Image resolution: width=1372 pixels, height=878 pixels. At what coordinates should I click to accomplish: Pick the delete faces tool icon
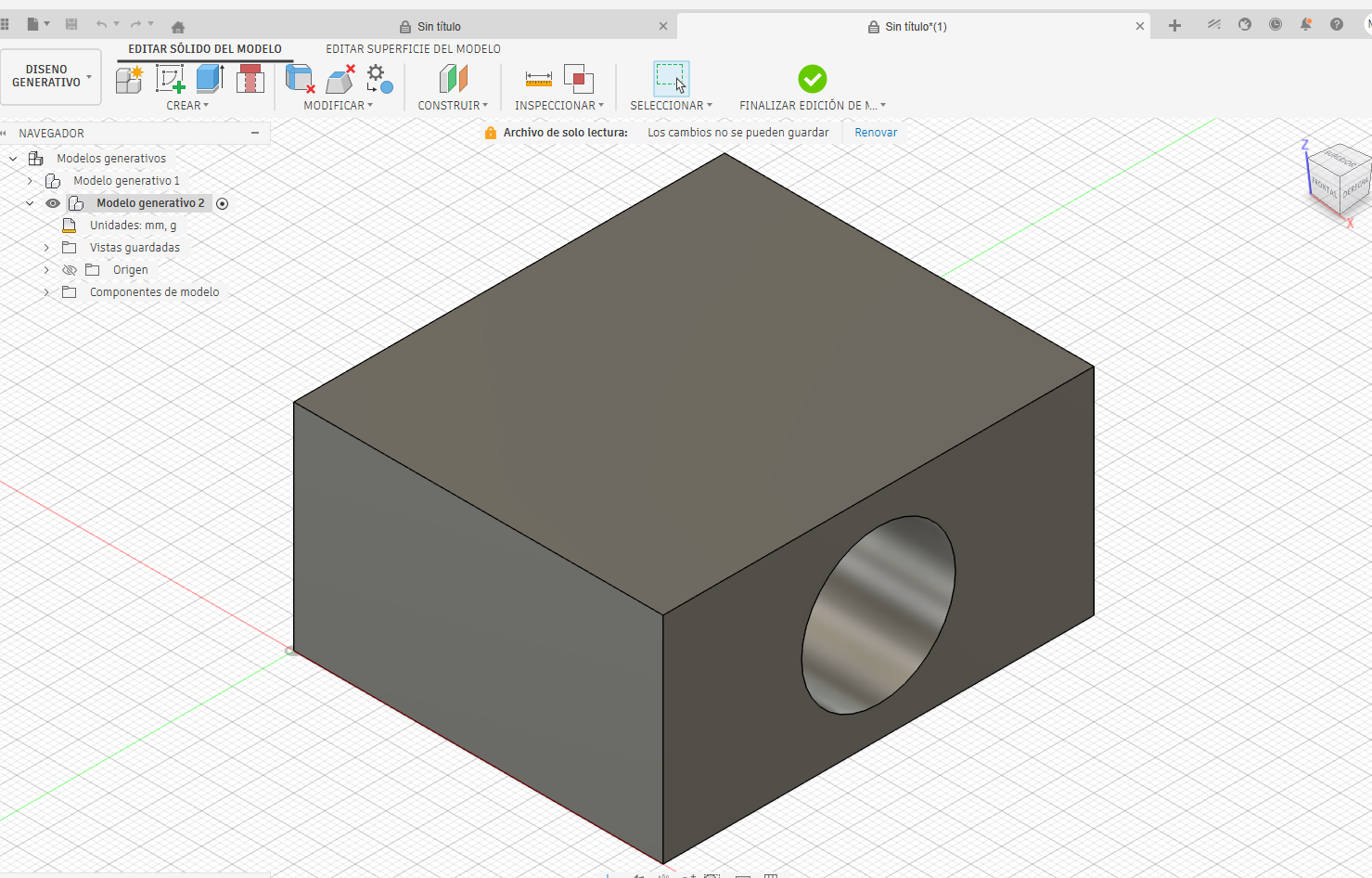coord(340,79)
